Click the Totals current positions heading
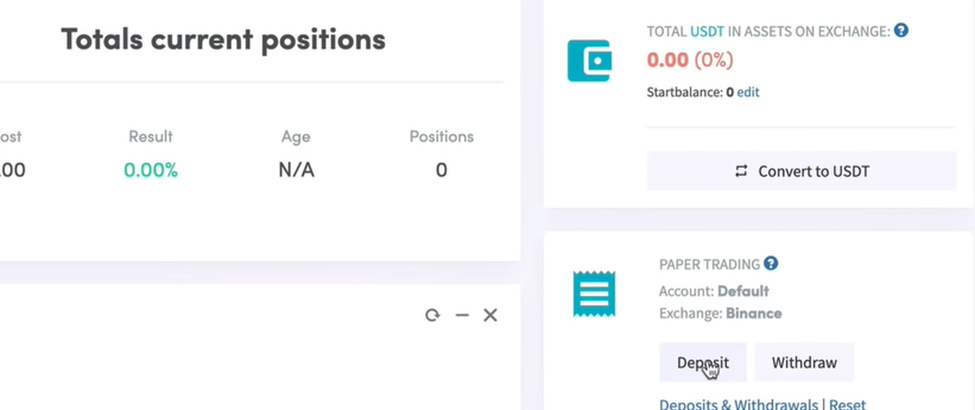975x410 pixels. coord(223,39)
